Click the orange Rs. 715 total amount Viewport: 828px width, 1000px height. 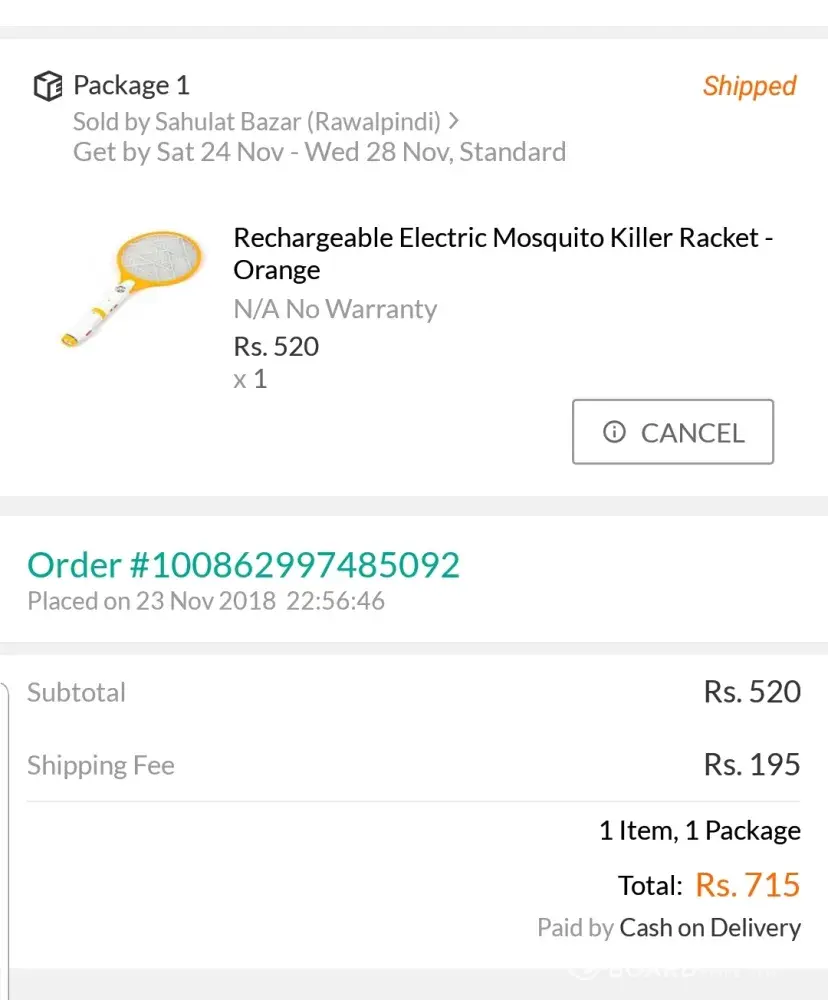pos(748,885)
